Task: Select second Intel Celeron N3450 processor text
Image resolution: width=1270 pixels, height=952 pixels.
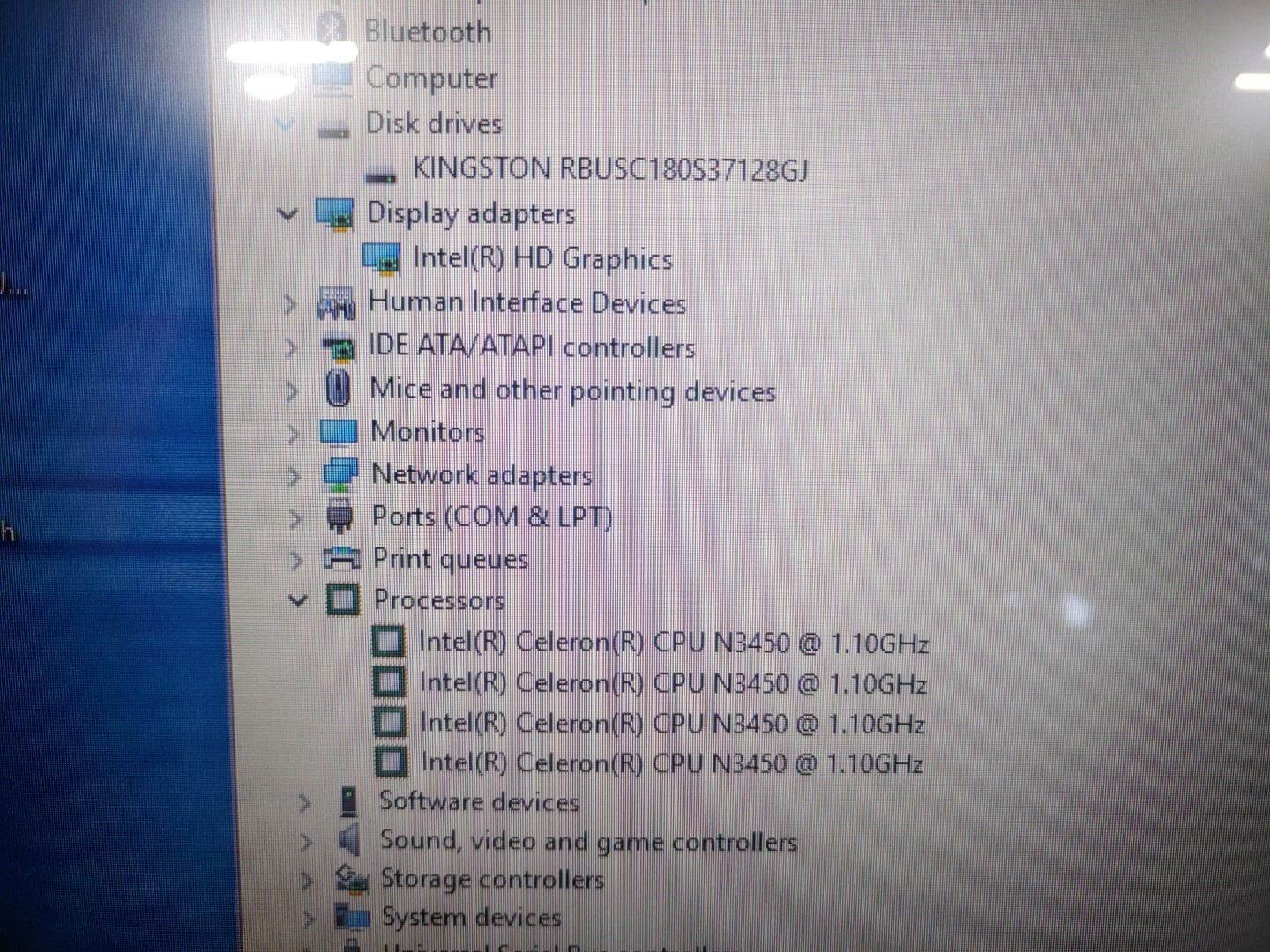Action: click(x=673, y=683)
